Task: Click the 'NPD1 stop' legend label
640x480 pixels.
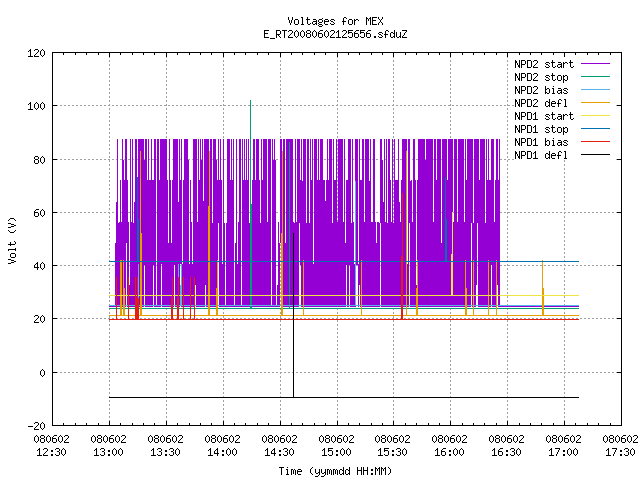Action: (x=541, y=129)
